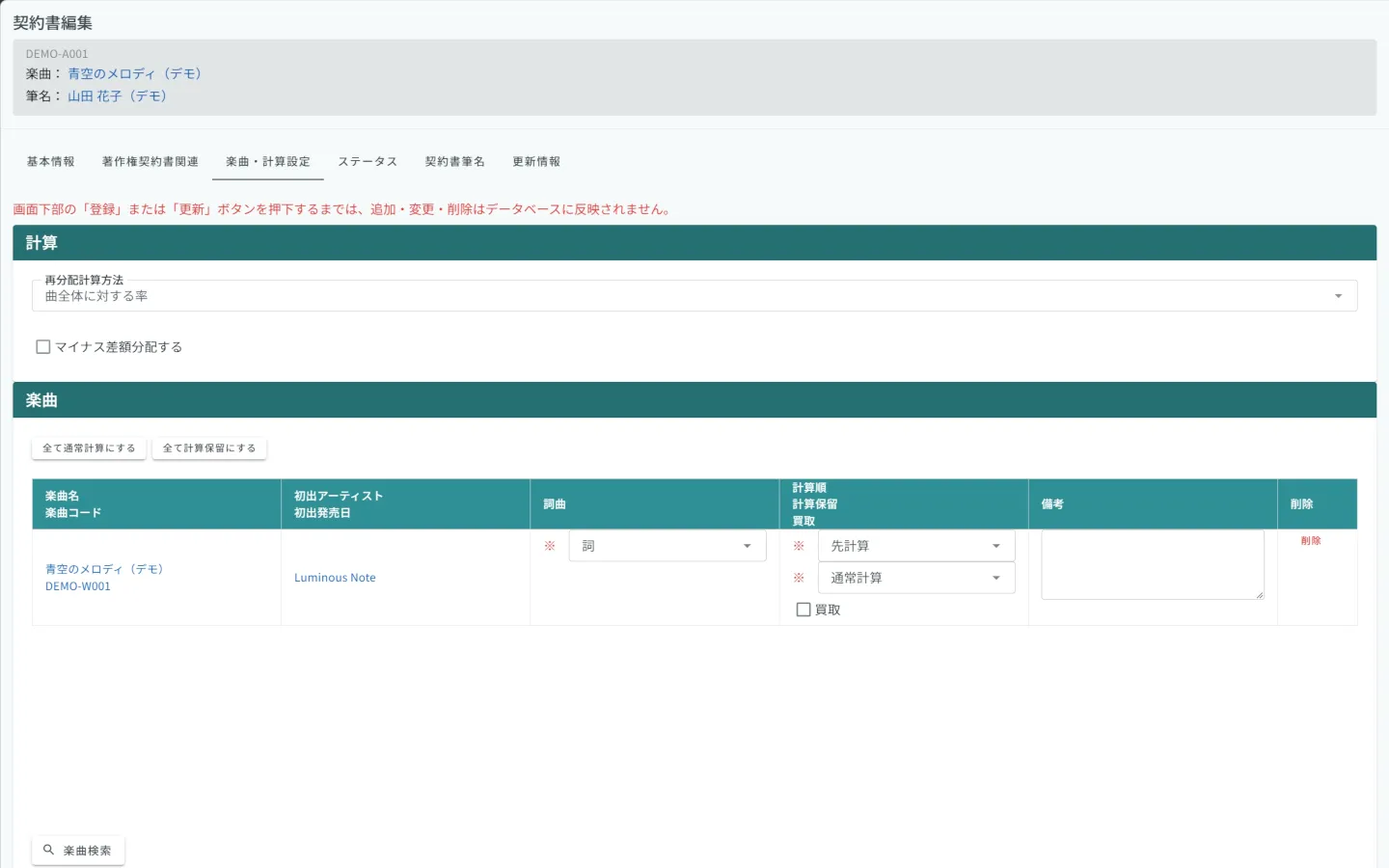
Task: Open the 通常計算 dropdown
Action: 916,578
